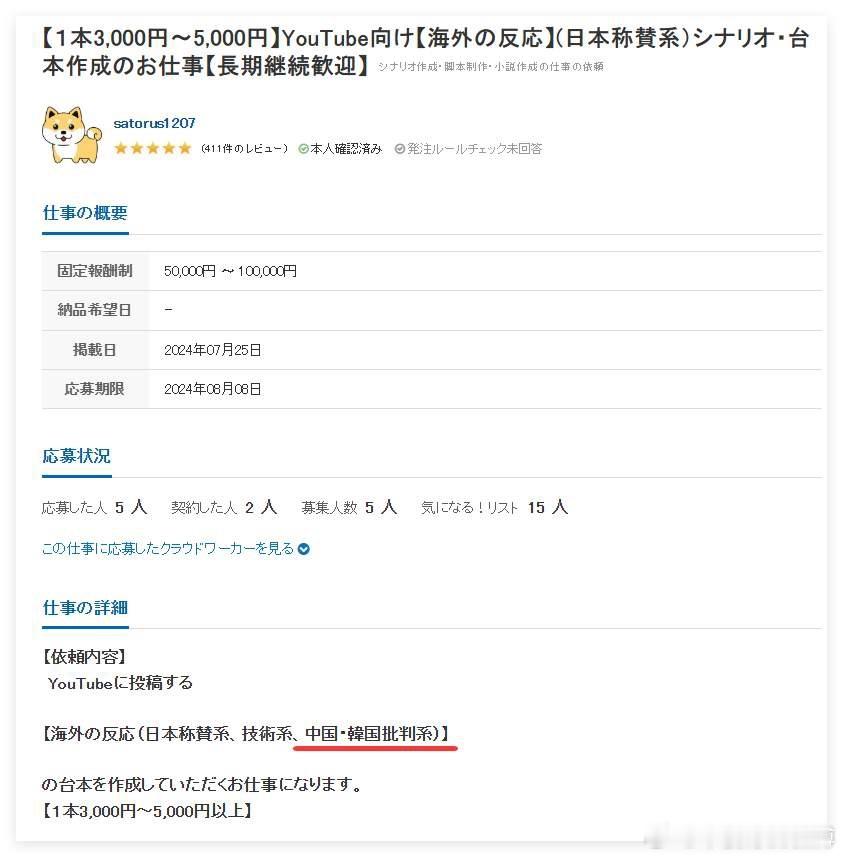843x857 pixels.
Task: Click the 応募した人 5 人 count
Action: pyautogui.click(x=95, y=508)
